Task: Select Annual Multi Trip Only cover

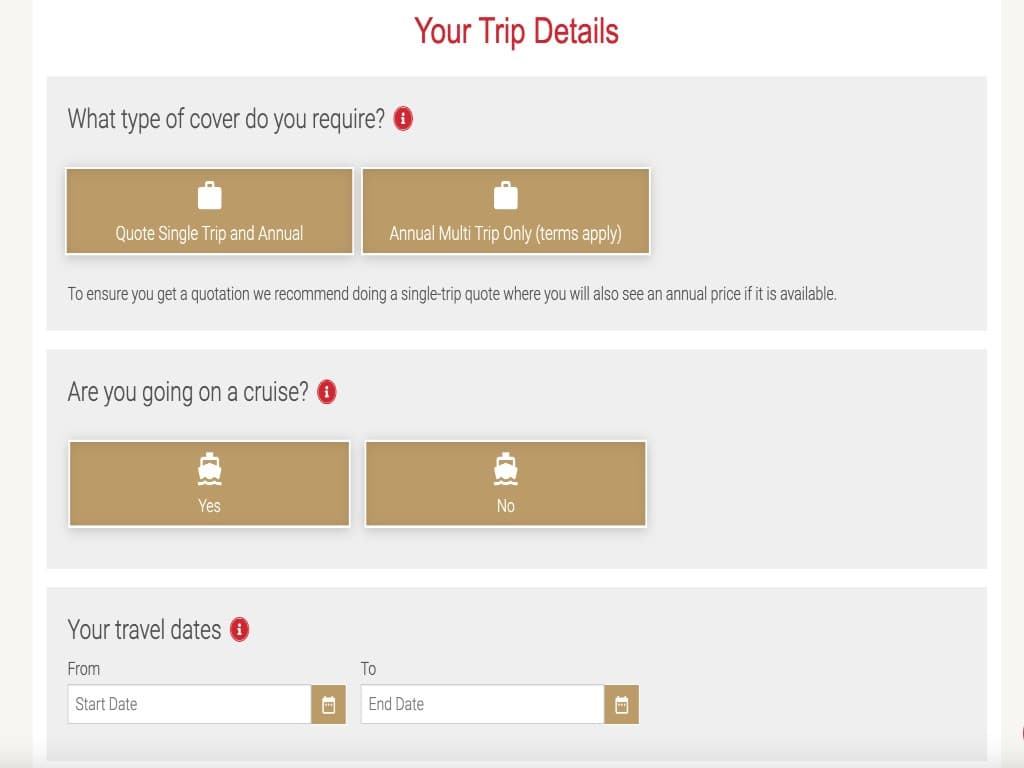Action: [x=505, y=211]
